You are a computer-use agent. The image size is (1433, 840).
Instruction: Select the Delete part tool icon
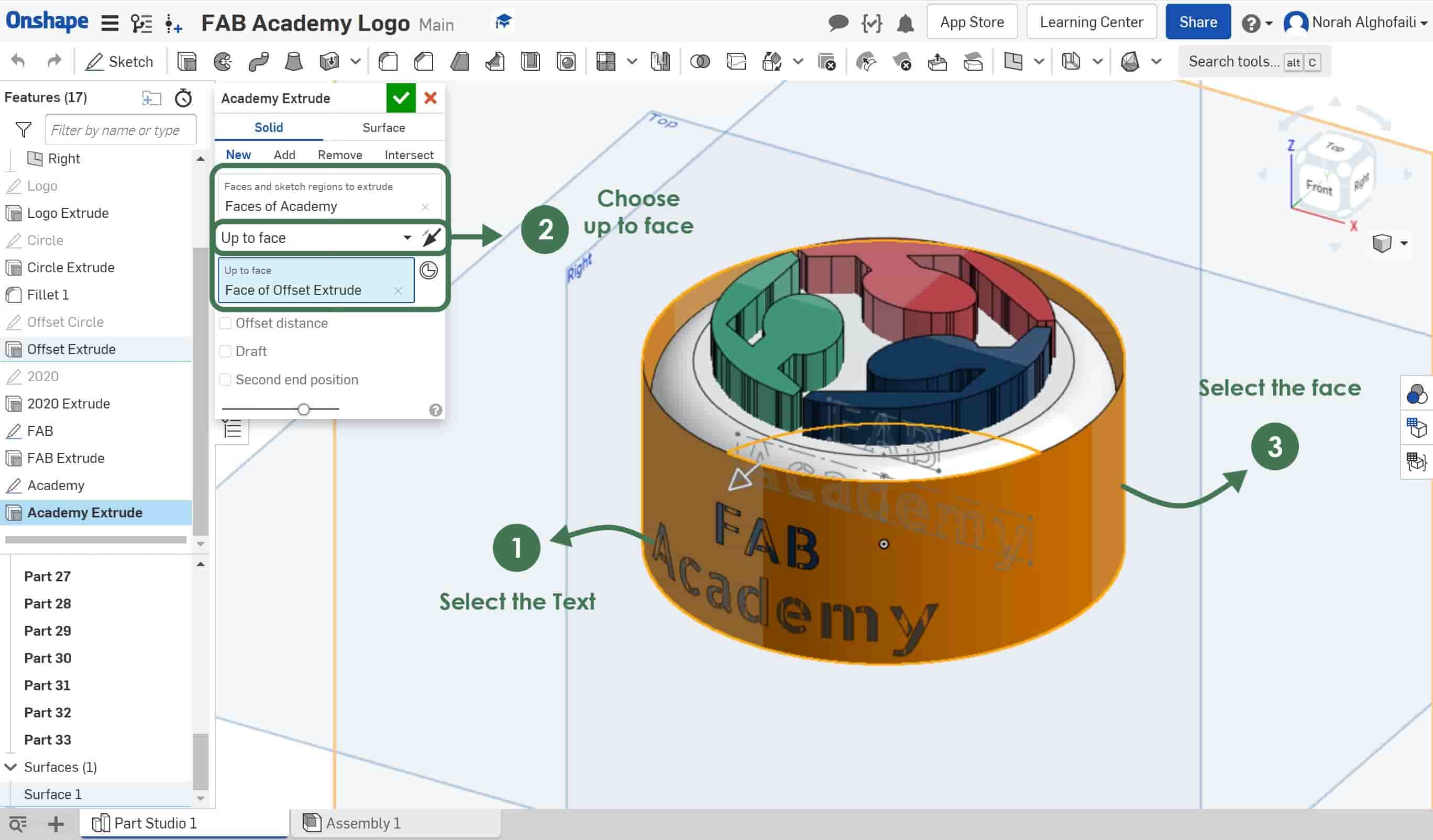pyautogui.click(x=826, y=61)
